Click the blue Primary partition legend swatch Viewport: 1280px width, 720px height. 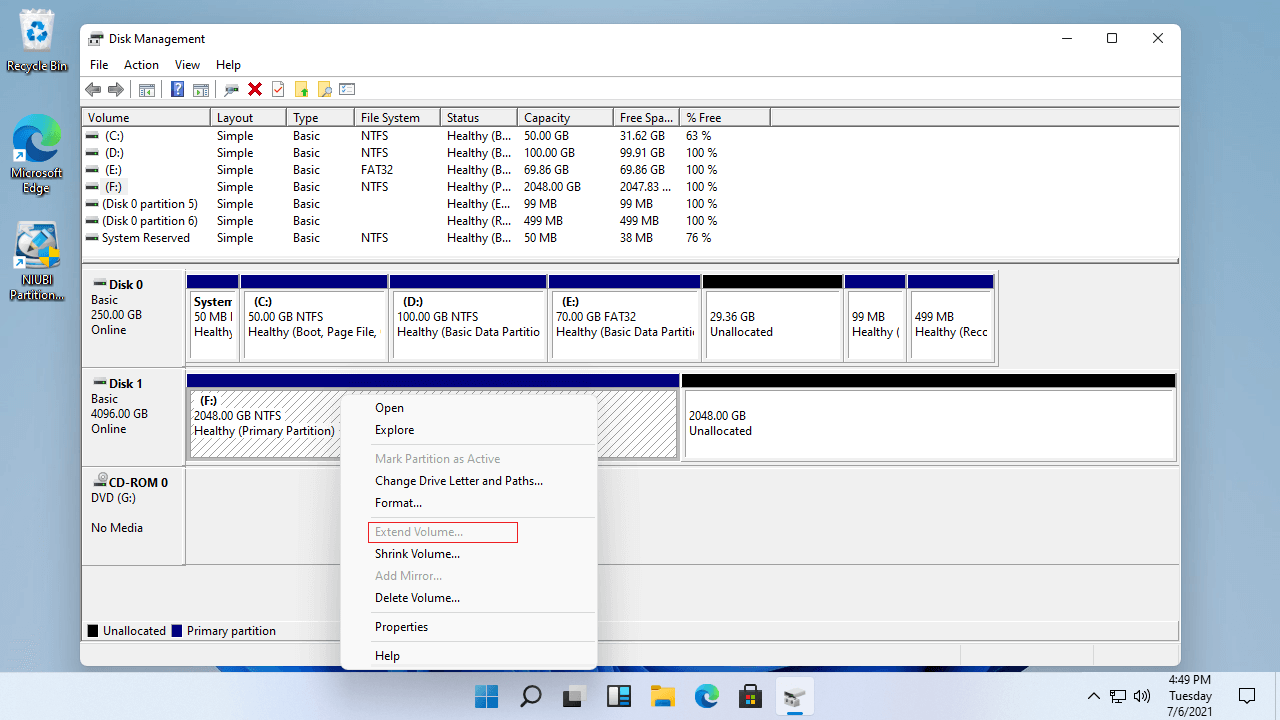point(177,631)
